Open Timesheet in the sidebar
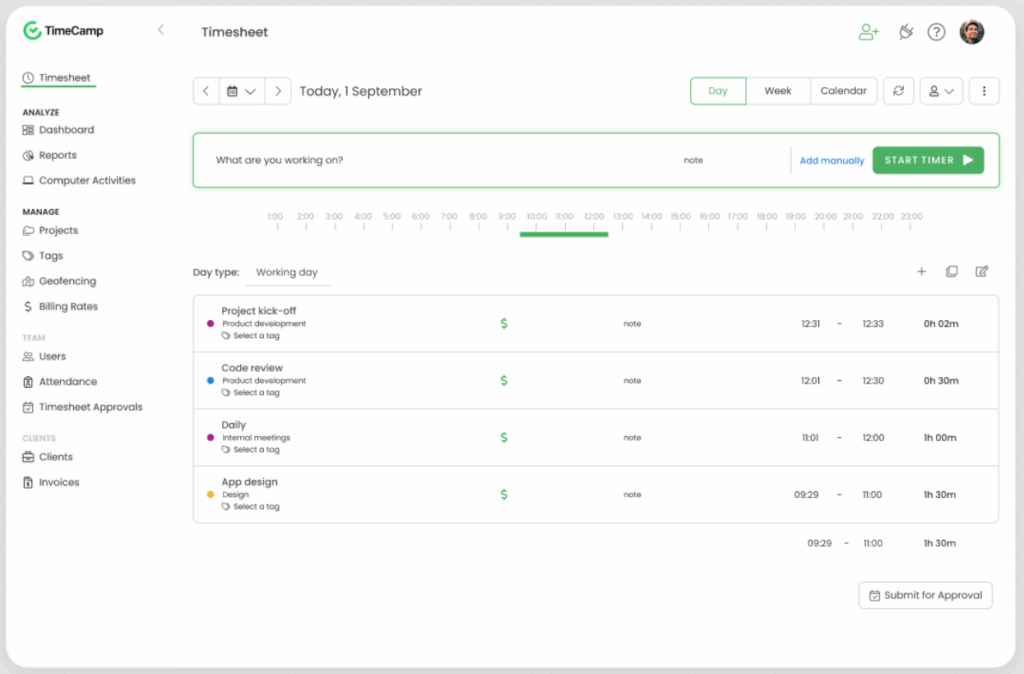The width and height of the screenshot is (1024, 674). 57,78
